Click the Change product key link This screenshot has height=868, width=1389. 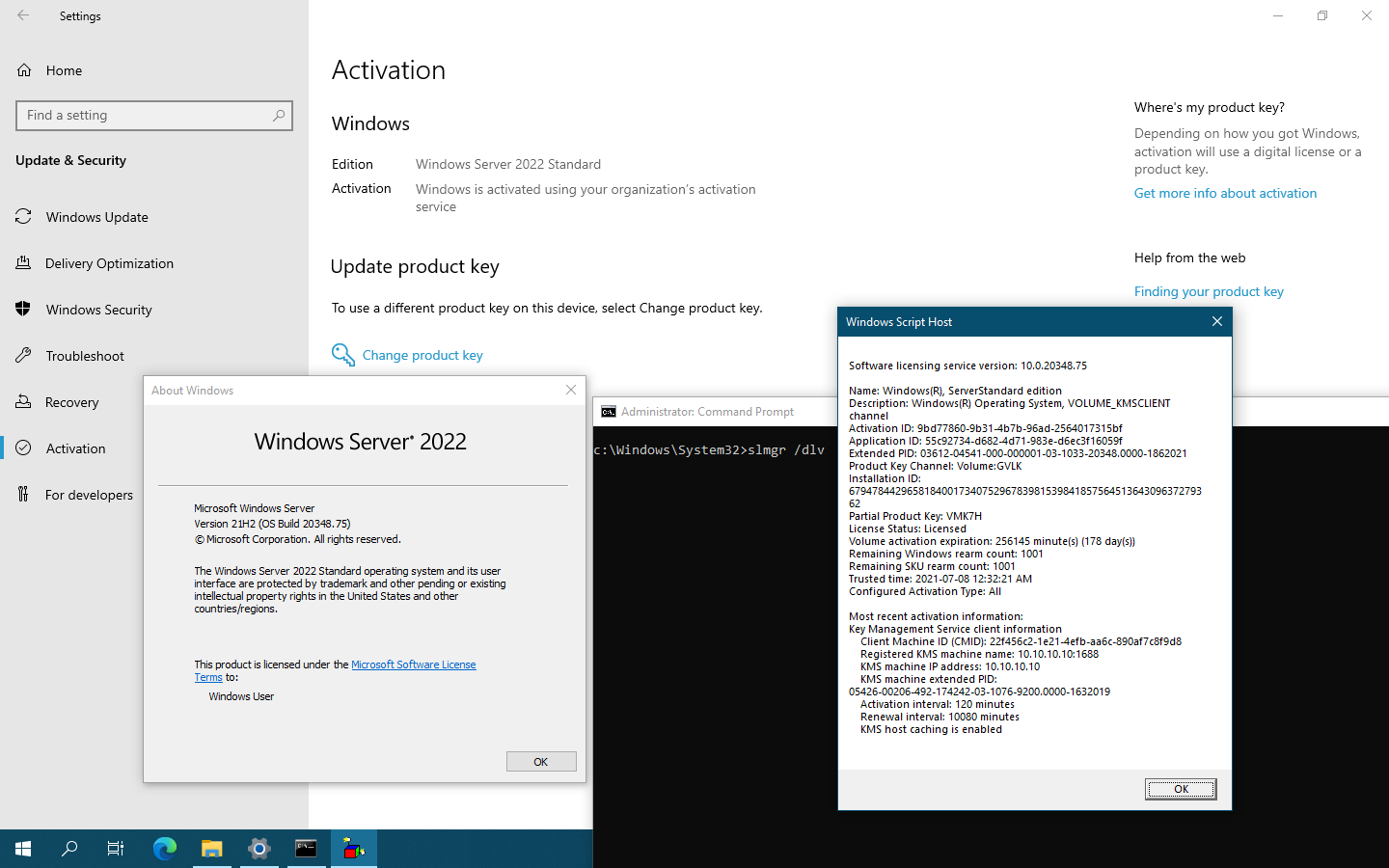coord(422,355)
